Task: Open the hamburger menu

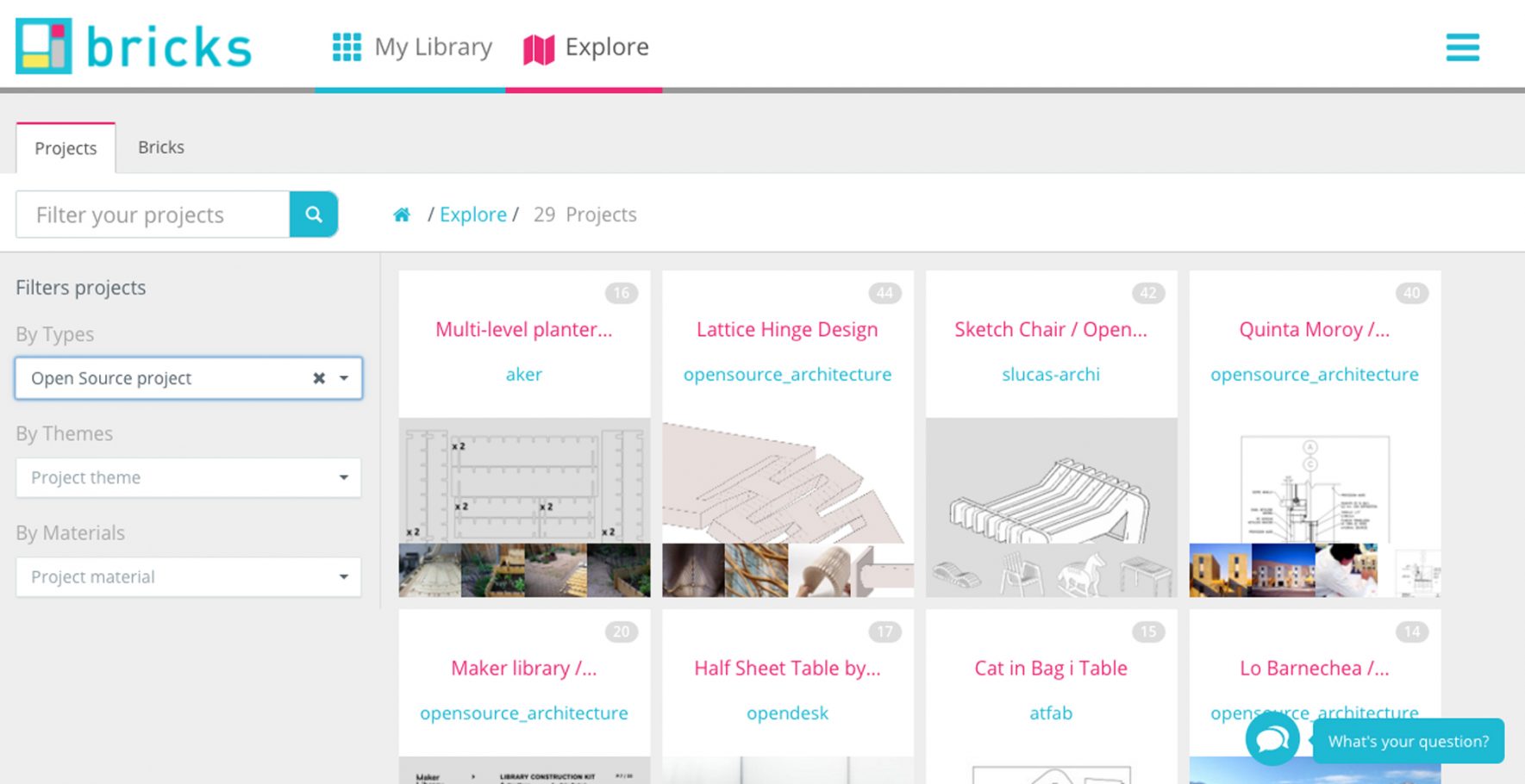Action: (1462, 48)
